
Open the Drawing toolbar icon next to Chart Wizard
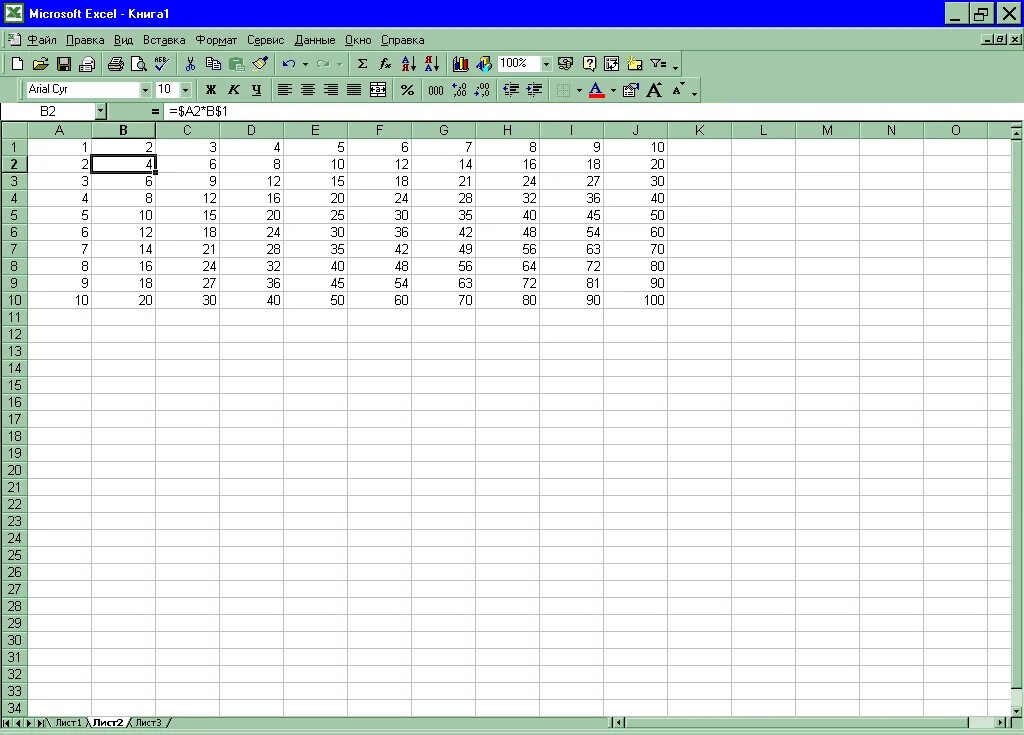tap(484, 64)
